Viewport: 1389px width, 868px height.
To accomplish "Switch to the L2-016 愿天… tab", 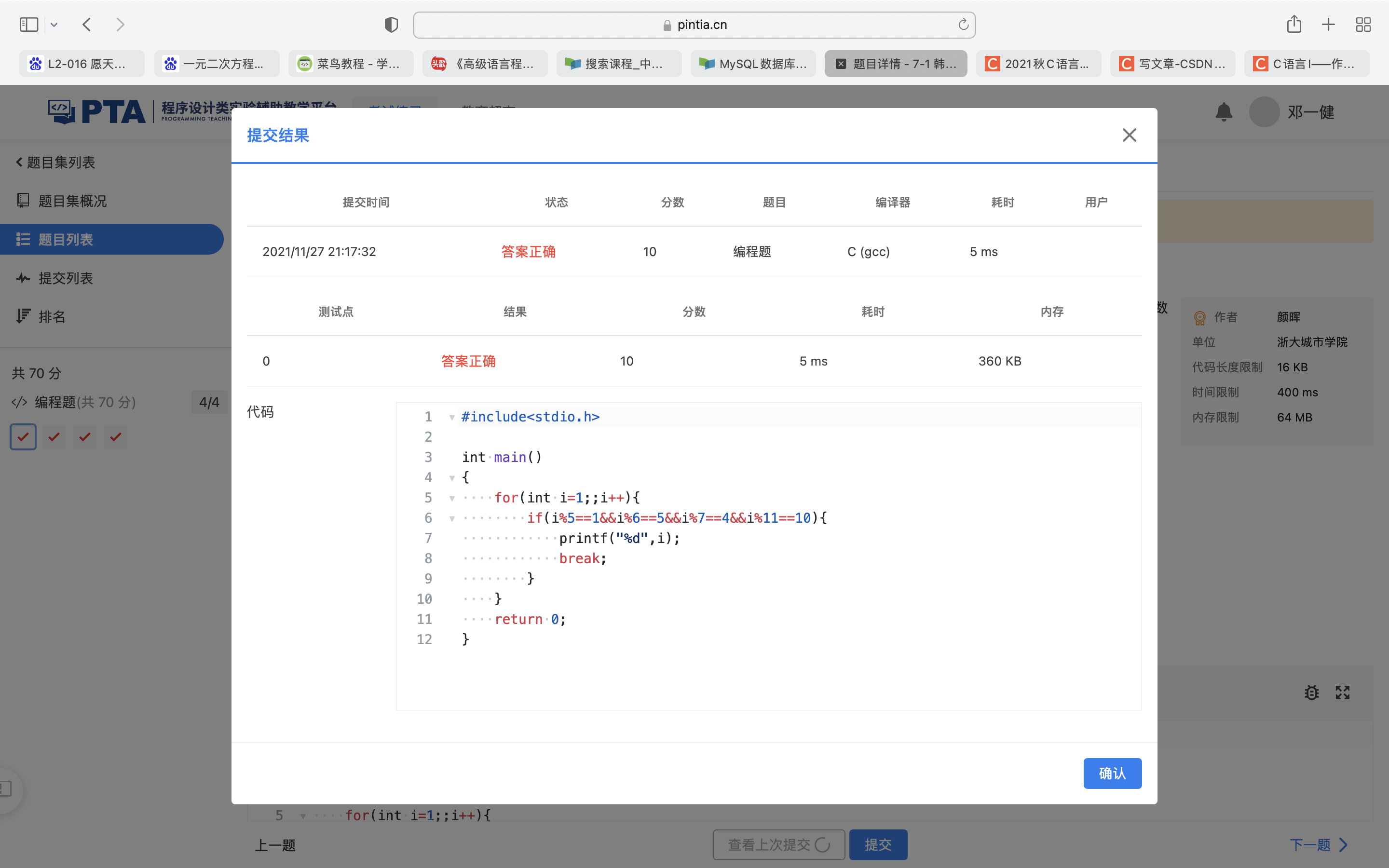I will 82,64.
